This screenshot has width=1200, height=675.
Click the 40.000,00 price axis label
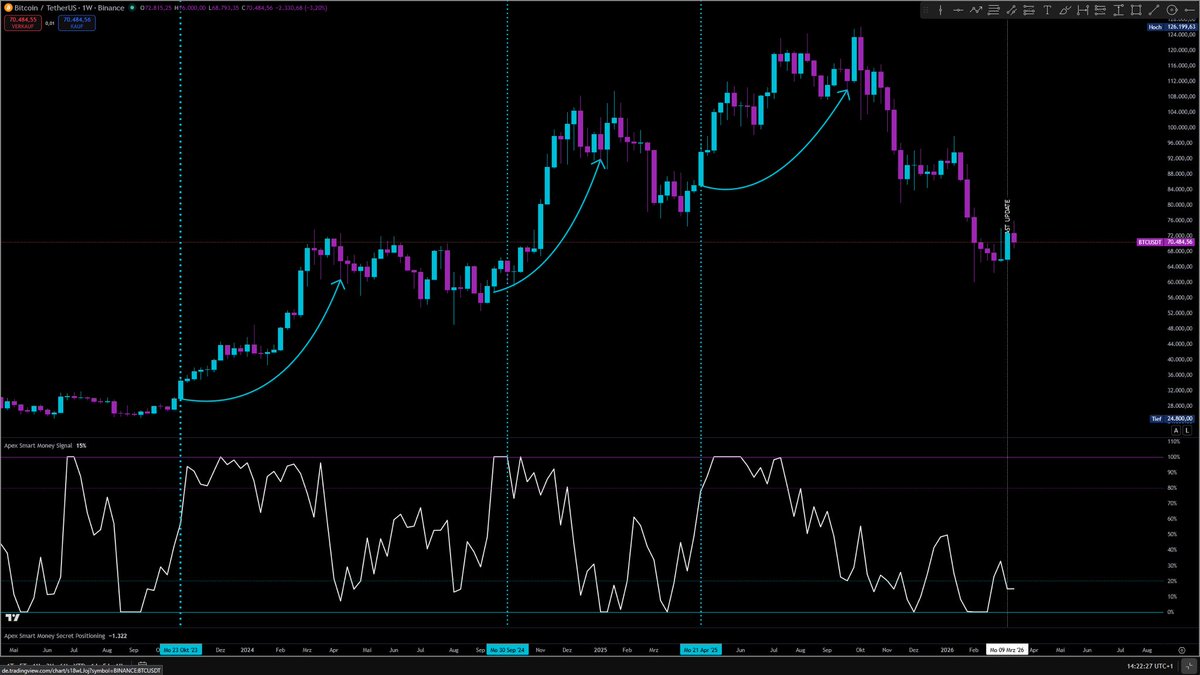(x=1178, y=359)
